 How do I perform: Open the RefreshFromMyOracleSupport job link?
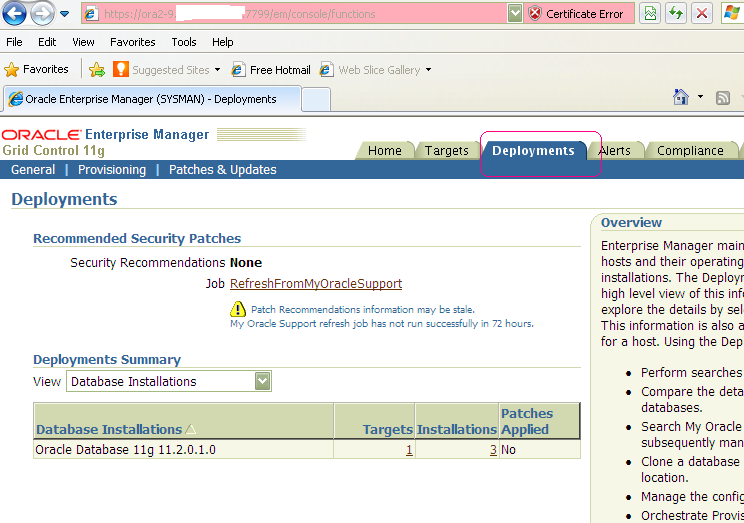tap(316, 284)
